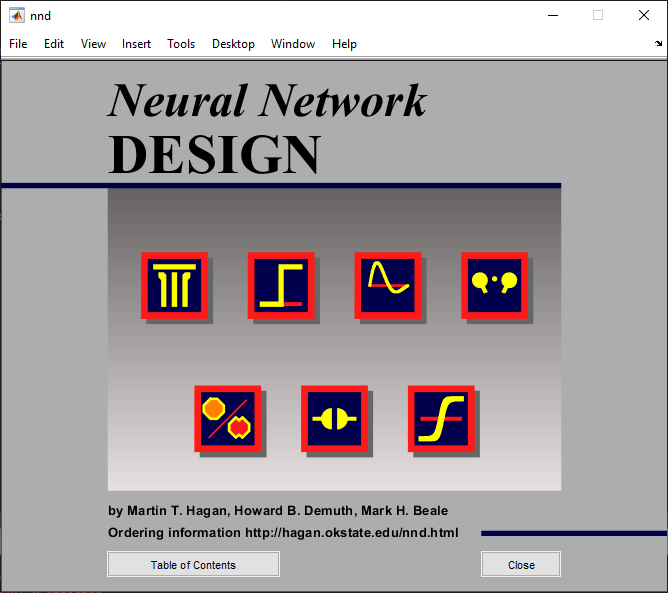Click the two neurons synapse icon
Image resolution: width=668 pixels, height=593 pixels.
click(495, 285)
